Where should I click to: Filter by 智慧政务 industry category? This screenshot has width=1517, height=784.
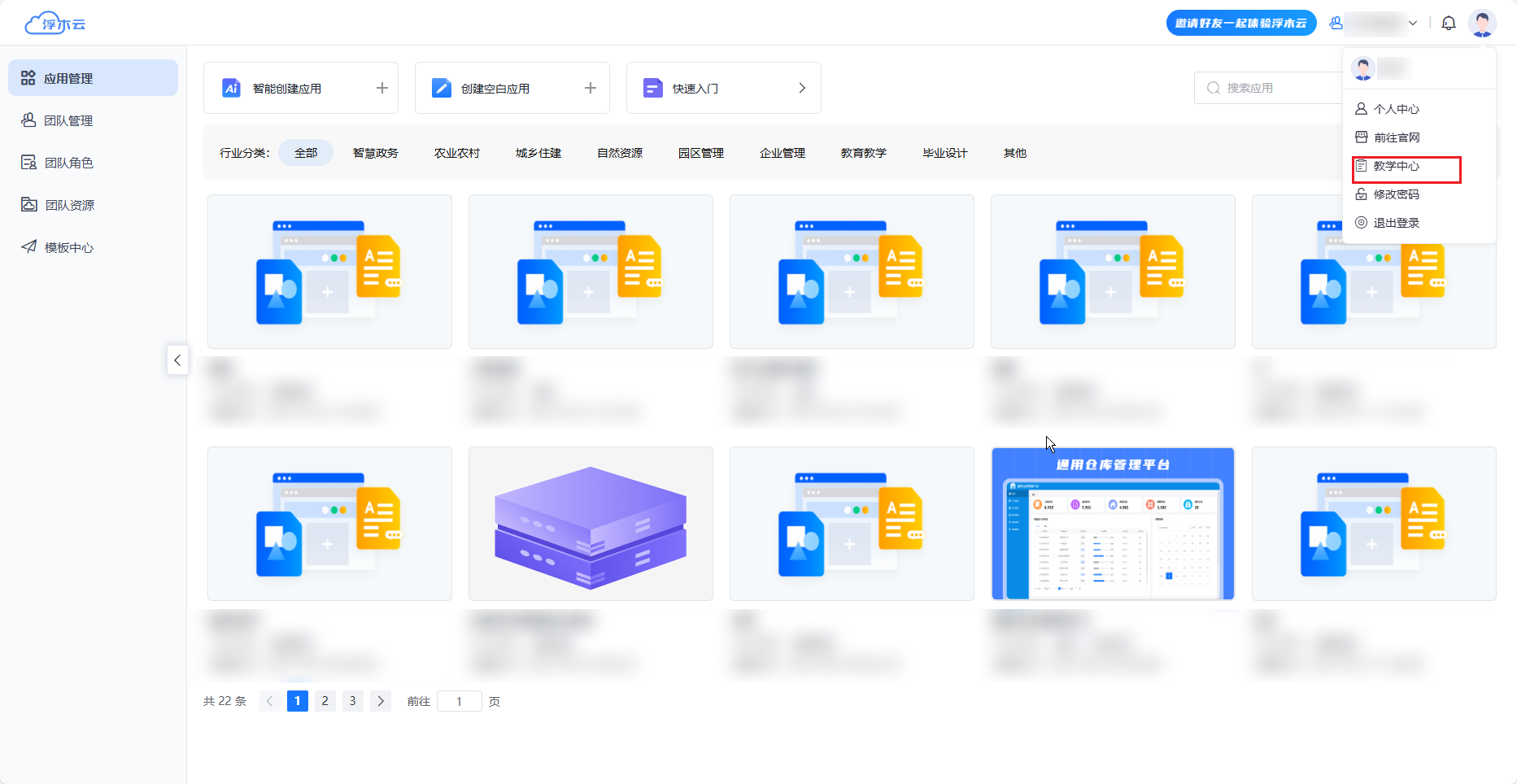coord(375,153)
